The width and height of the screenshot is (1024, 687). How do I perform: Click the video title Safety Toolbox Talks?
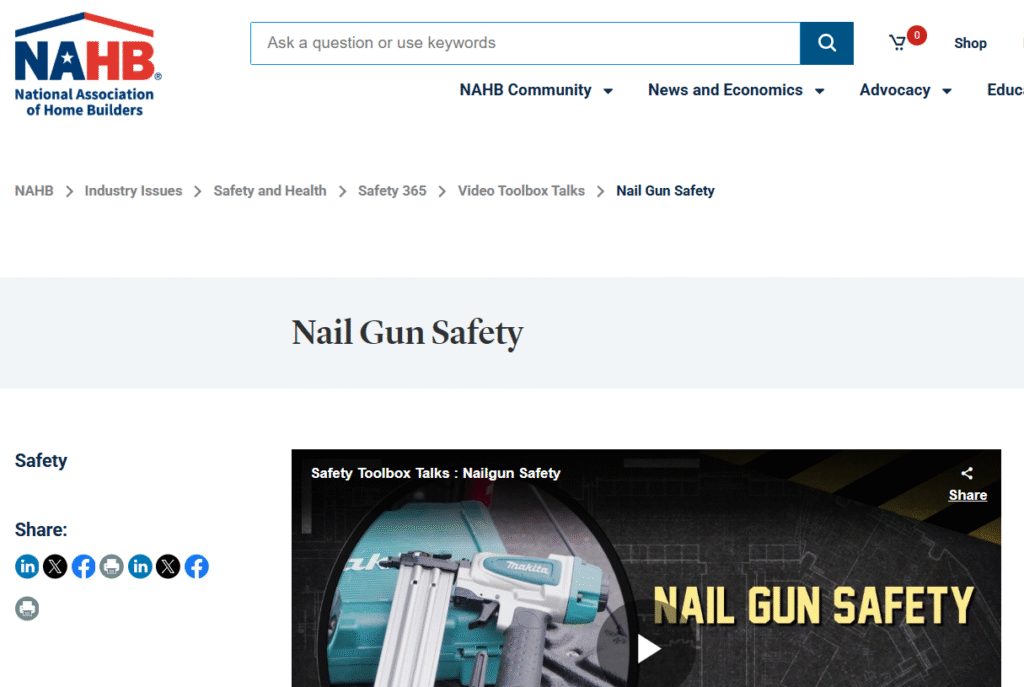click(436, 473)
